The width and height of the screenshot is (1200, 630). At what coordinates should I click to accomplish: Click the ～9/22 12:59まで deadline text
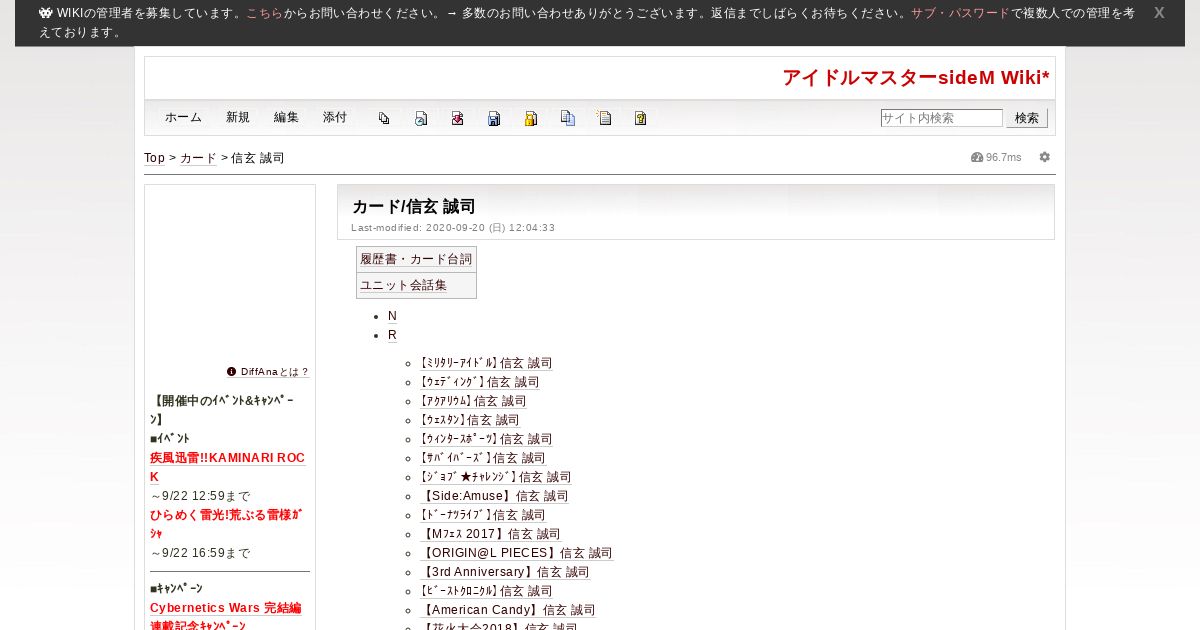[x=201, y=497]
